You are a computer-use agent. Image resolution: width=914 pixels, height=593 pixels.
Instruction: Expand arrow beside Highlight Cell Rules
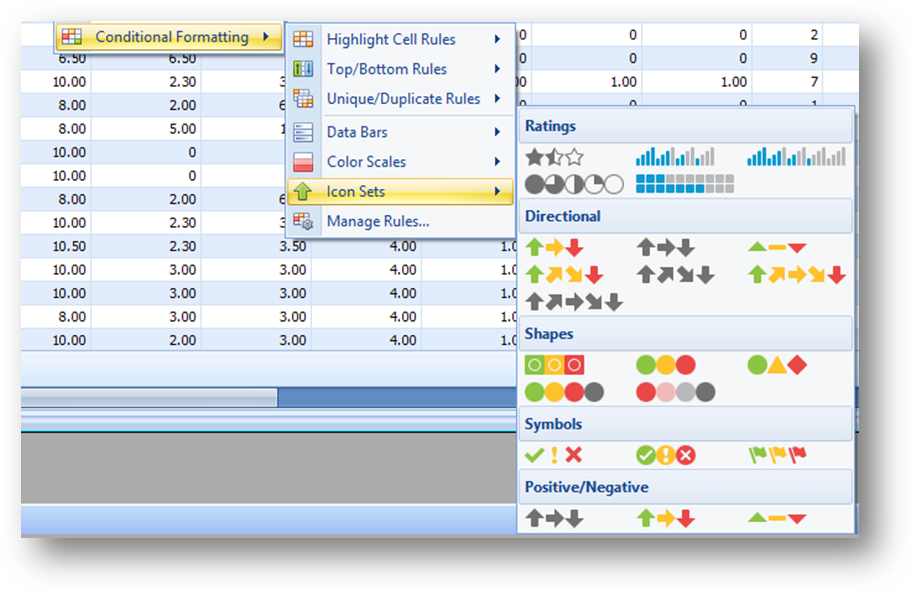tap(497, 39)
